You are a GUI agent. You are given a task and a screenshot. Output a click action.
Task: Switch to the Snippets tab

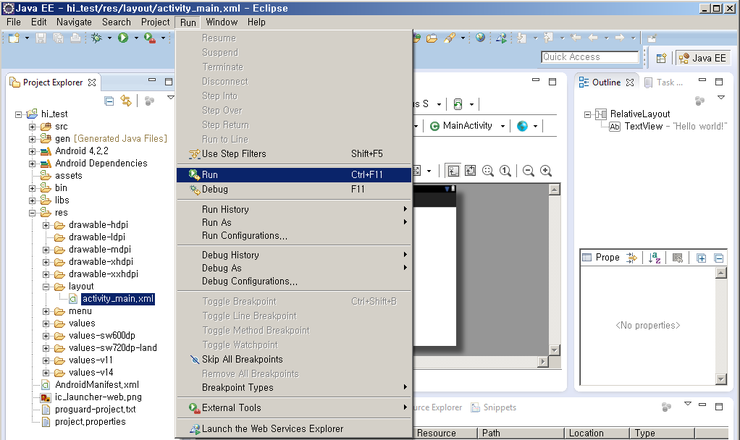click(x=494, y=407)
